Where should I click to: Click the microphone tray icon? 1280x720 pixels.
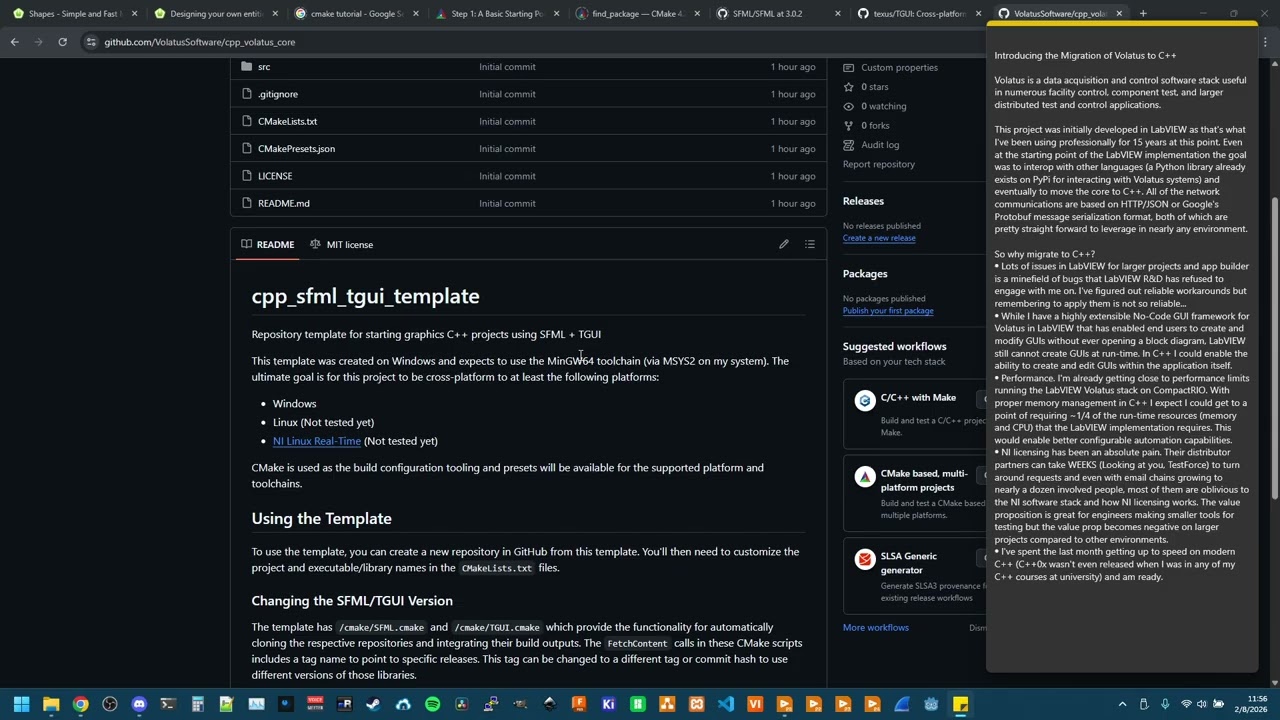pyautogui.click(x=1166, y=704)
